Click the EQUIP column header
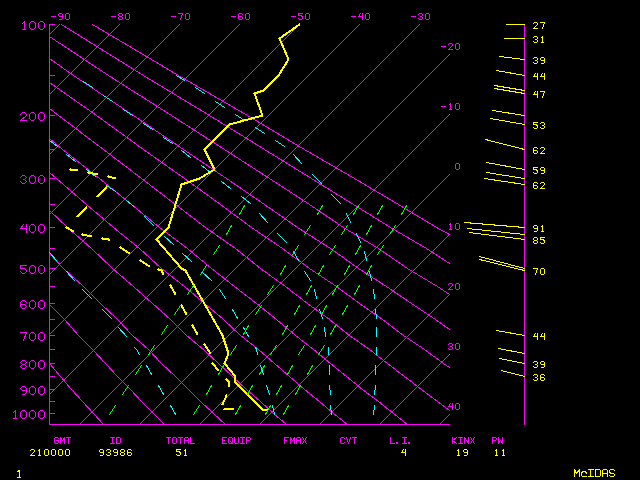 (236, 440)
